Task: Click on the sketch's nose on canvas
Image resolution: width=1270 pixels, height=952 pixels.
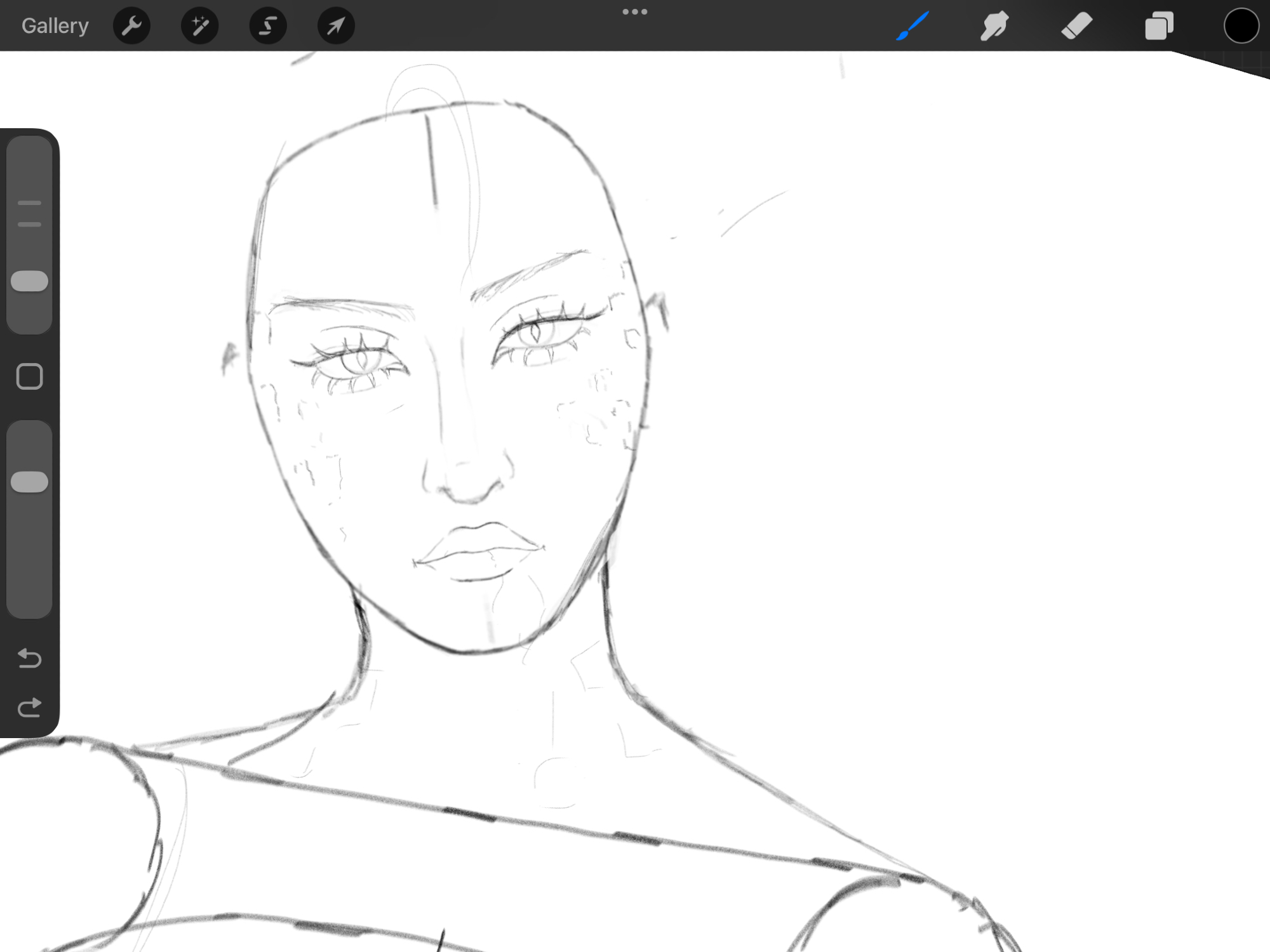Action: coord(468,479)
